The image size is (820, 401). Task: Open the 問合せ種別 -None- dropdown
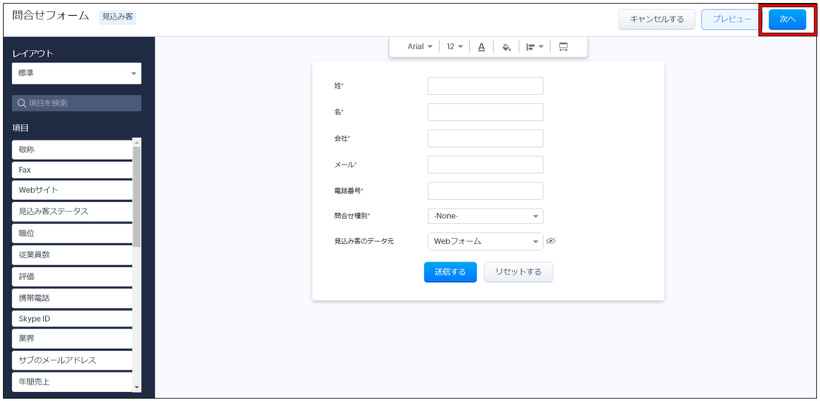tap(485, 216)
